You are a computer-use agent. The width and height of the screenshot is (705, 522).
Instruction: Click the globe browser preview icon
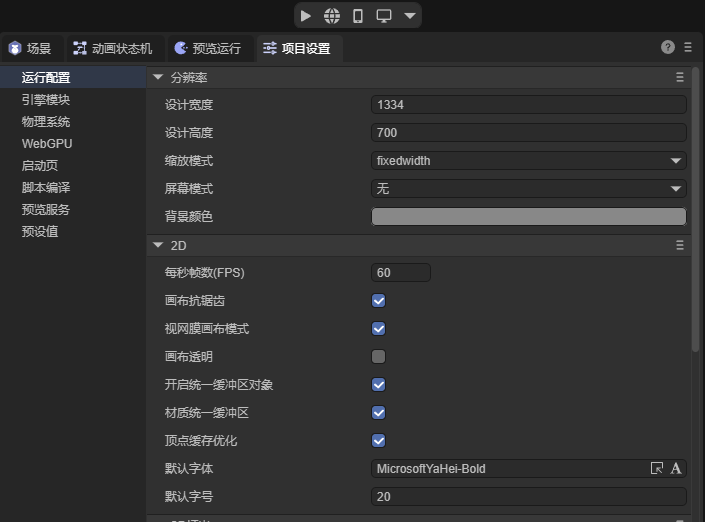(332, 16)
